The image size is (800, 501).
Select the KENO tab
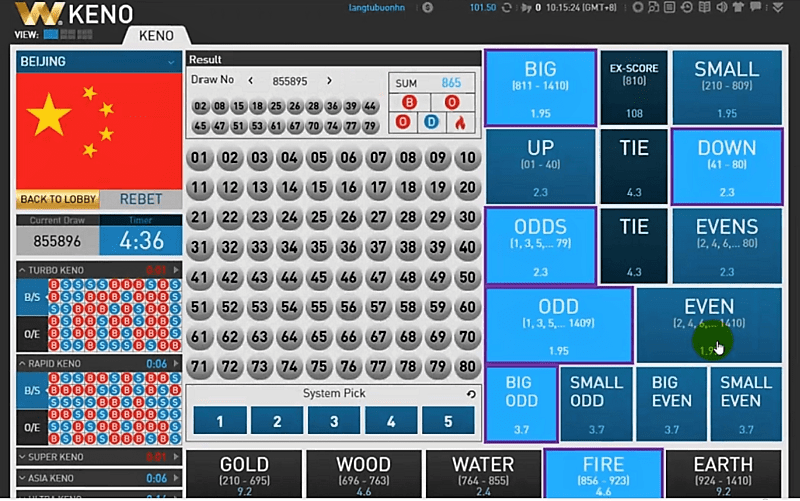156,35
